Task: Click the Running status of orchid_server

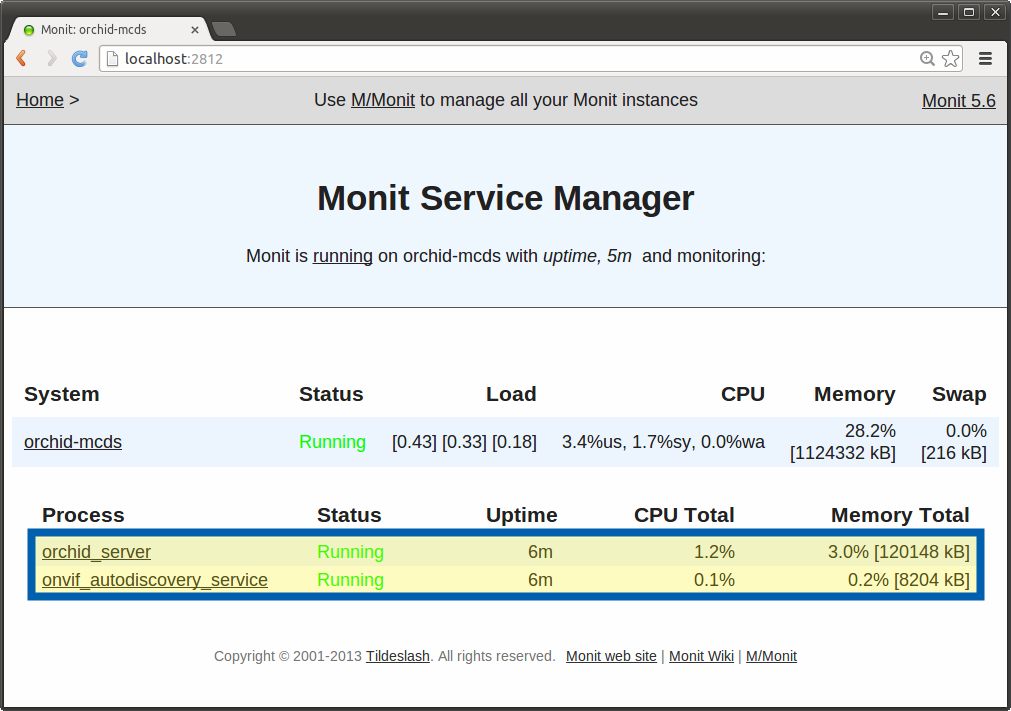Action: 350,552
